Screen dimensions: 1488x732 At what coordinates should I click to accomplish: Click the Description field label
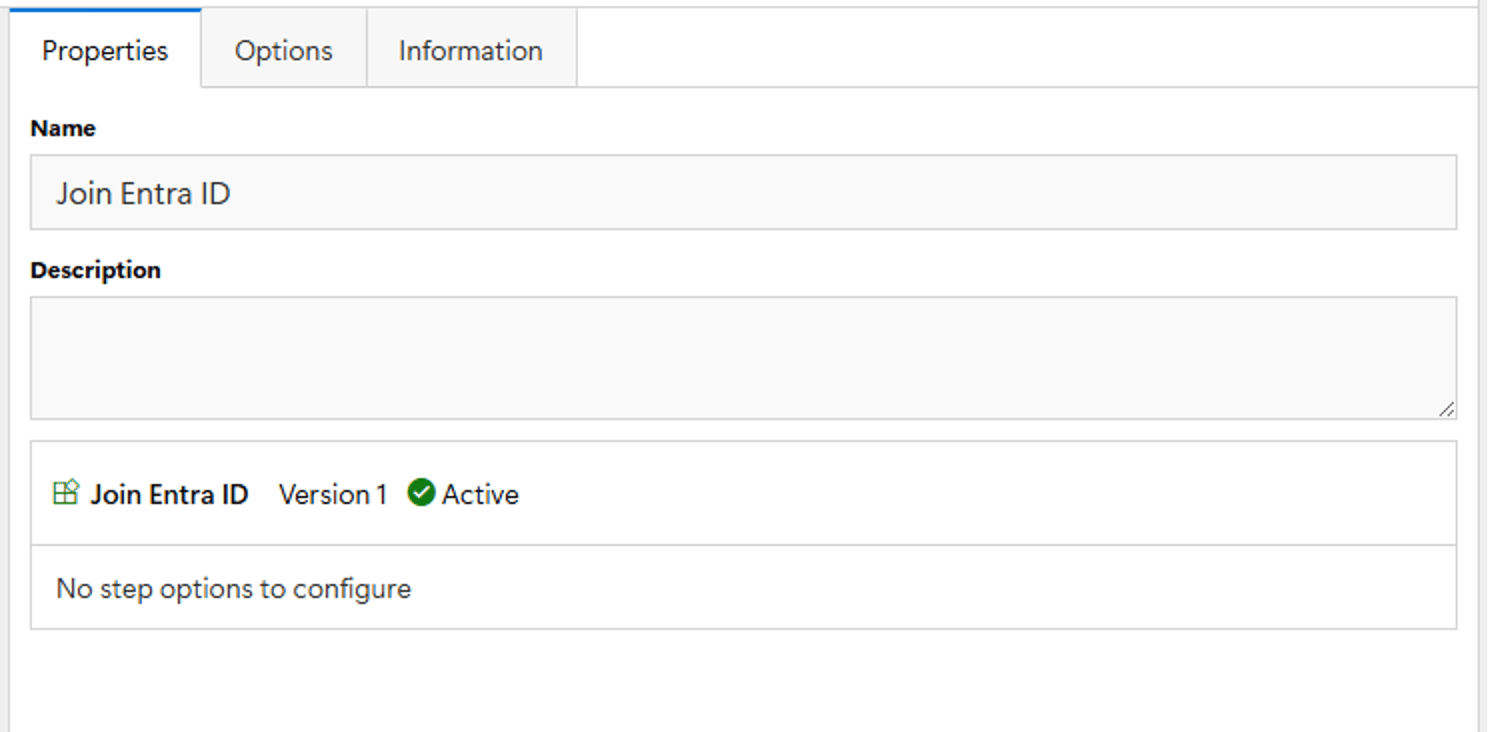(x=95, y=270)
